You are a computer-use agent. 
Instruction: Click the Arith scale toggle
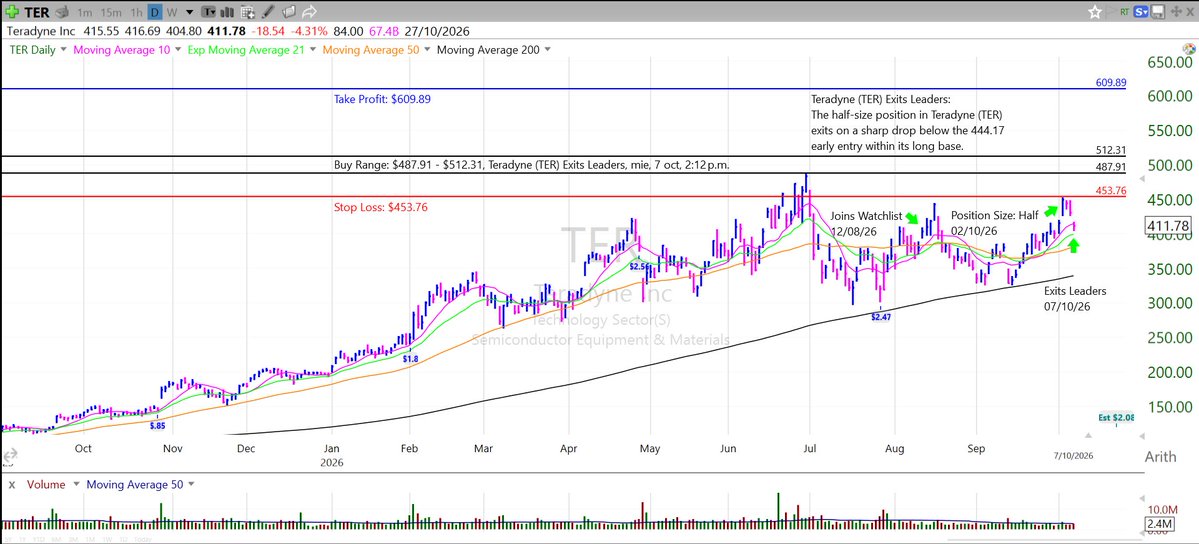tap(1159, 457)
